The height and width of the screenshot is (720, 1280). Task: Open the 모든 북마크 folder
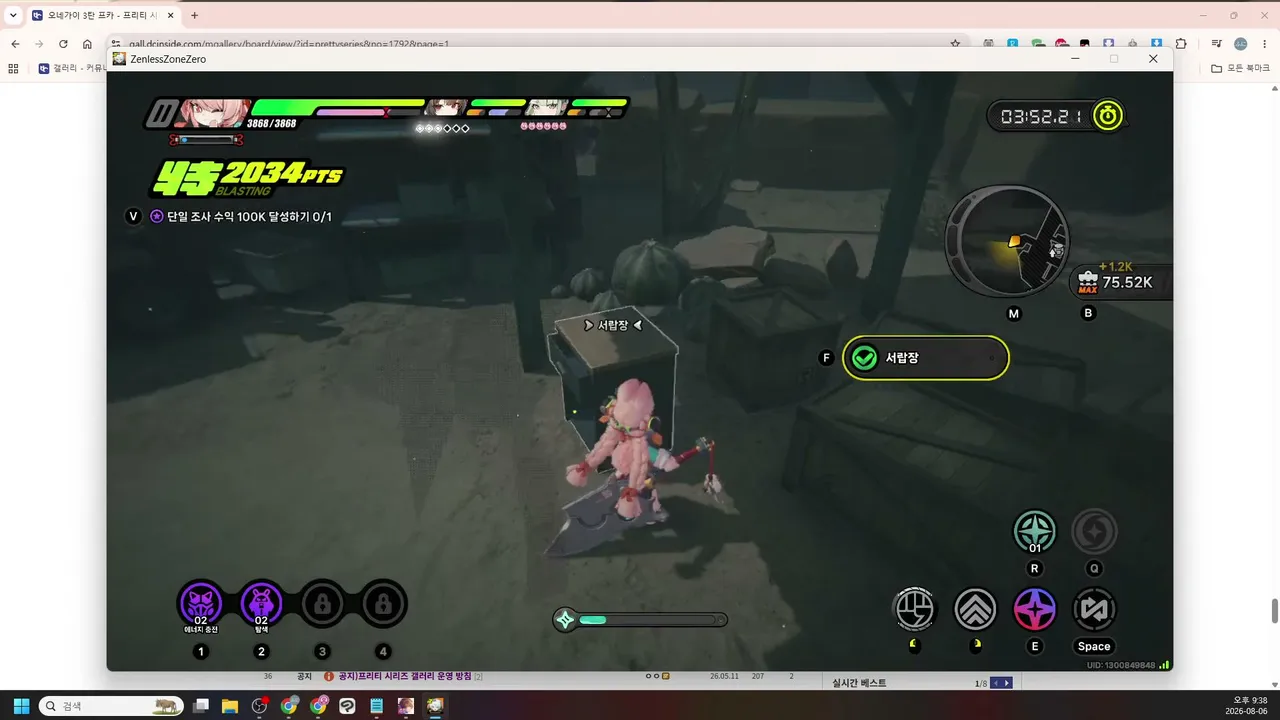click(x=1240, y=68)
